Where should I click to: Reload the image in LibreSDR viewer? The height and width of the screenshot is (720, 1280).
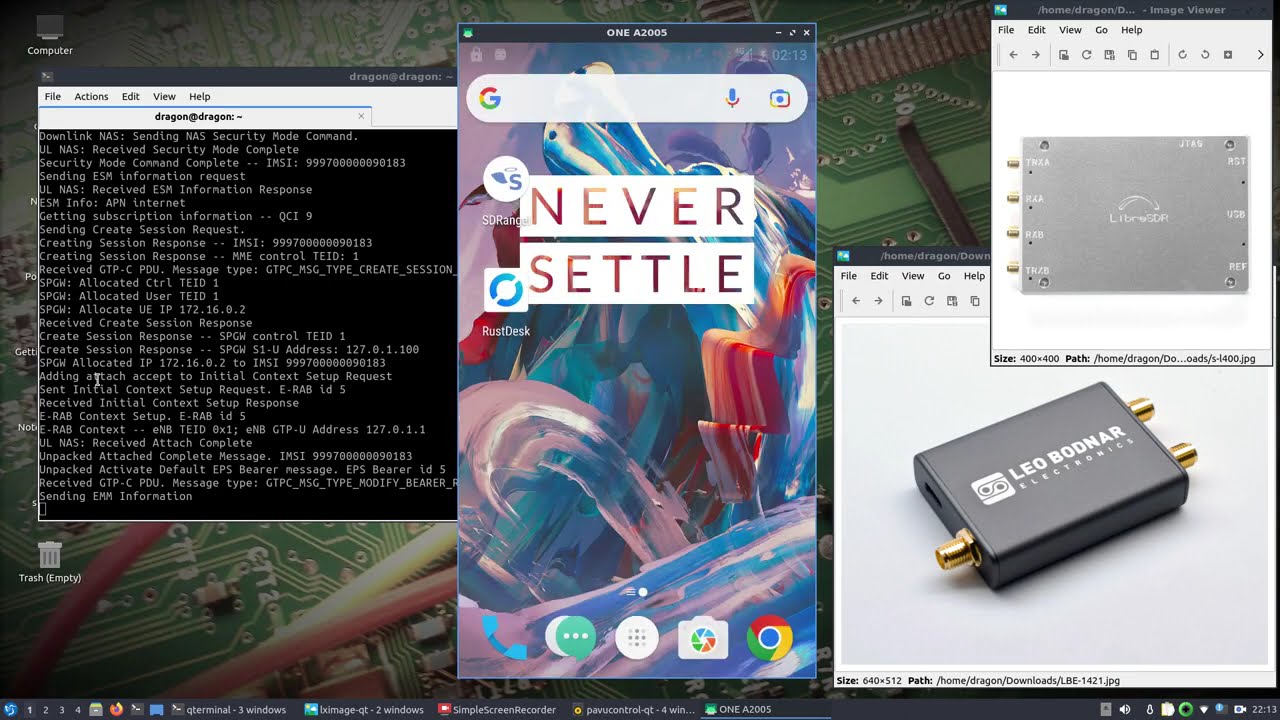tap(1086, 55)
